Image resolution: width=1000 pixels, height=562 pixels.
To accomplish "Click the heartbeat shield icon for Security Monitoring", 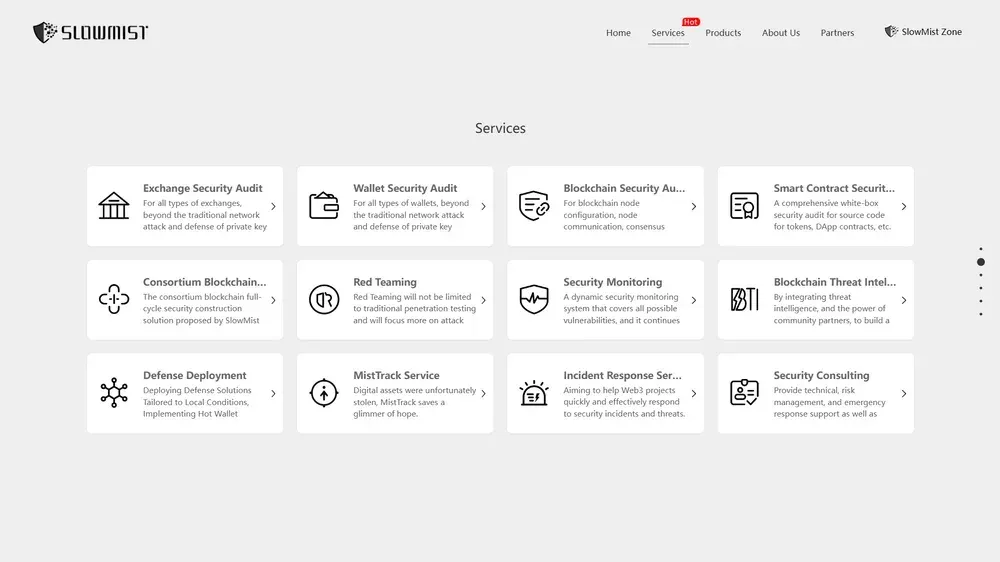I will pos(534,299).
